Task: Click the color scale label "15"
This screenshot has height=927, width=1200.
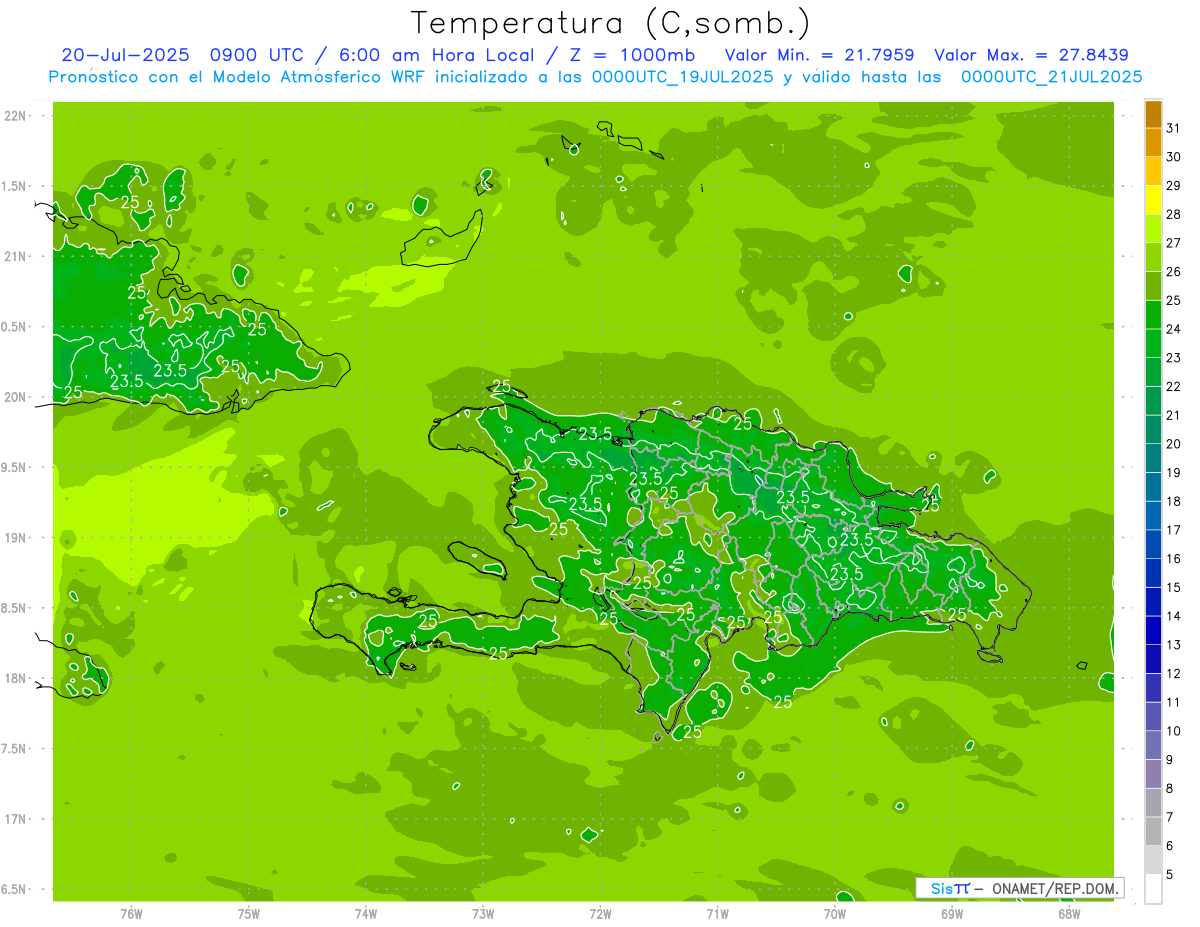Action: 1174,588
